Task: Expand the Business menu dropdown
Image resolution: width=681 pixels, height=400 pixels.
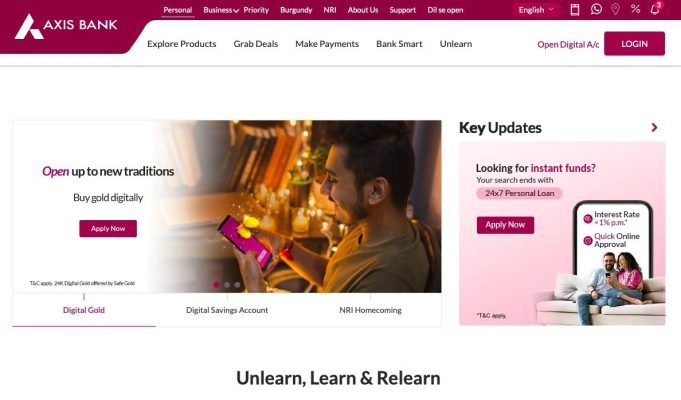Action: tap(221, 10)
